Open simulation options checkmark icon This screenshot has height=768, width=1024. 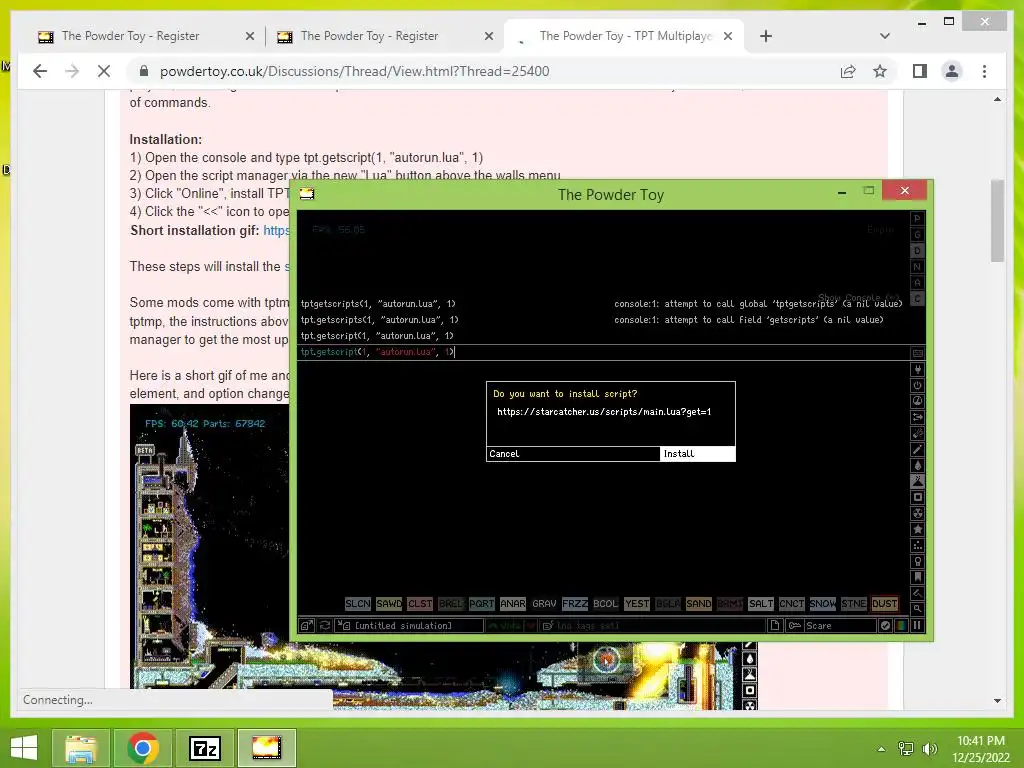(x=885, y=626)
